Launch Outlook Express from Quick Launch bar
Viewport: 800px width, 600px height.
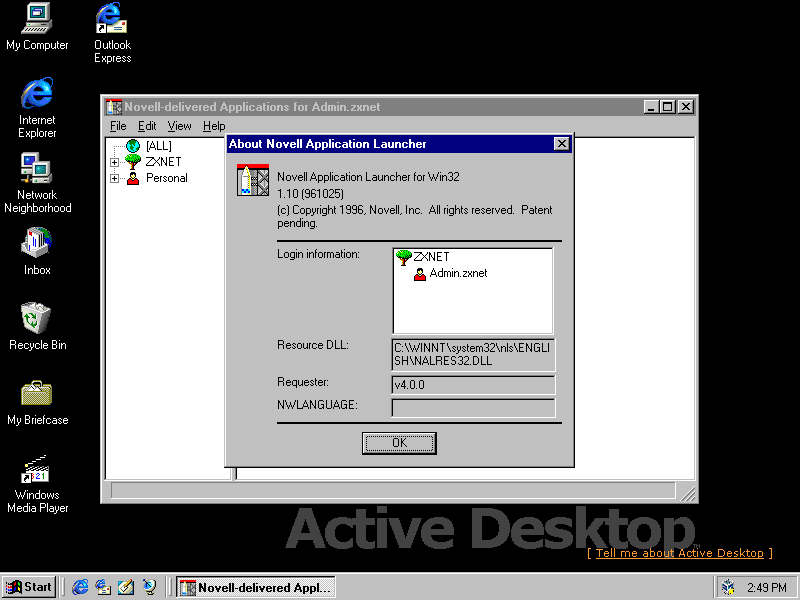(x=103, y=587)
